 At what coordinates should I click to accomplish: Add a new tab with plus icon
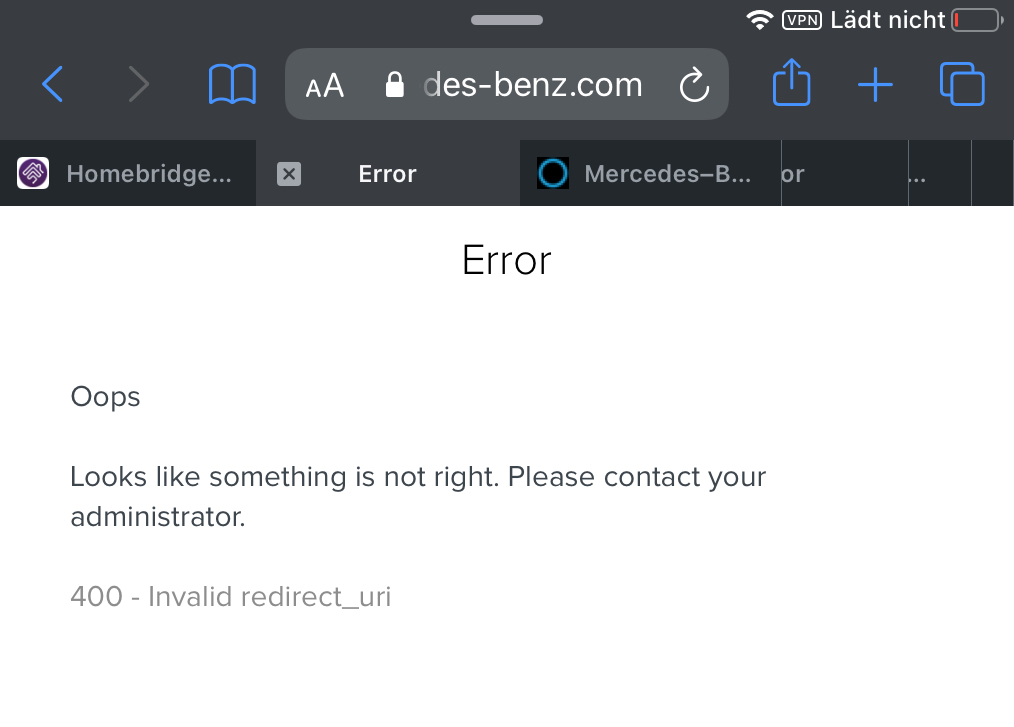coord(875,85)
